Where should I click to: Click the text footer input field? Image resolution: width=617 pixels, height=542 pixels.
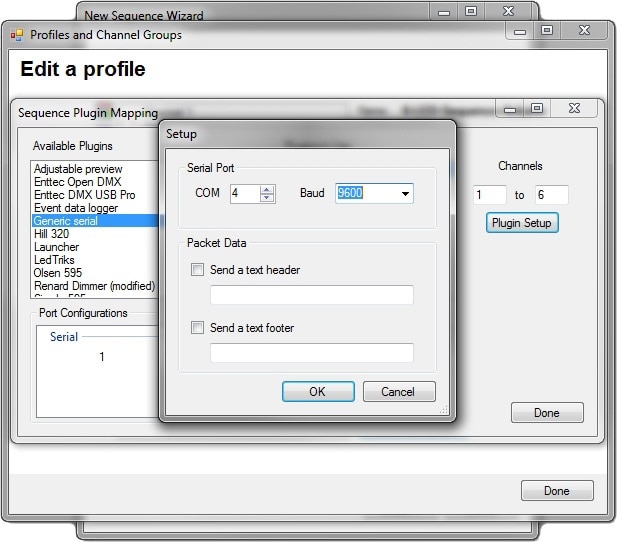coord(312,353)
